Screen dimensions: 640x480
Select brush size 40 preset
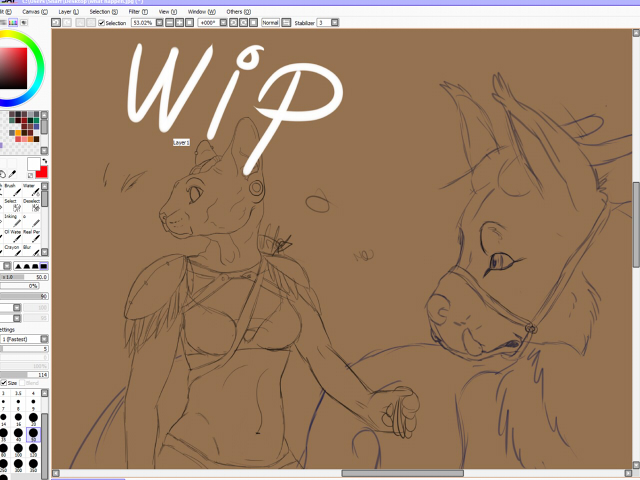(x=18, y=435)
